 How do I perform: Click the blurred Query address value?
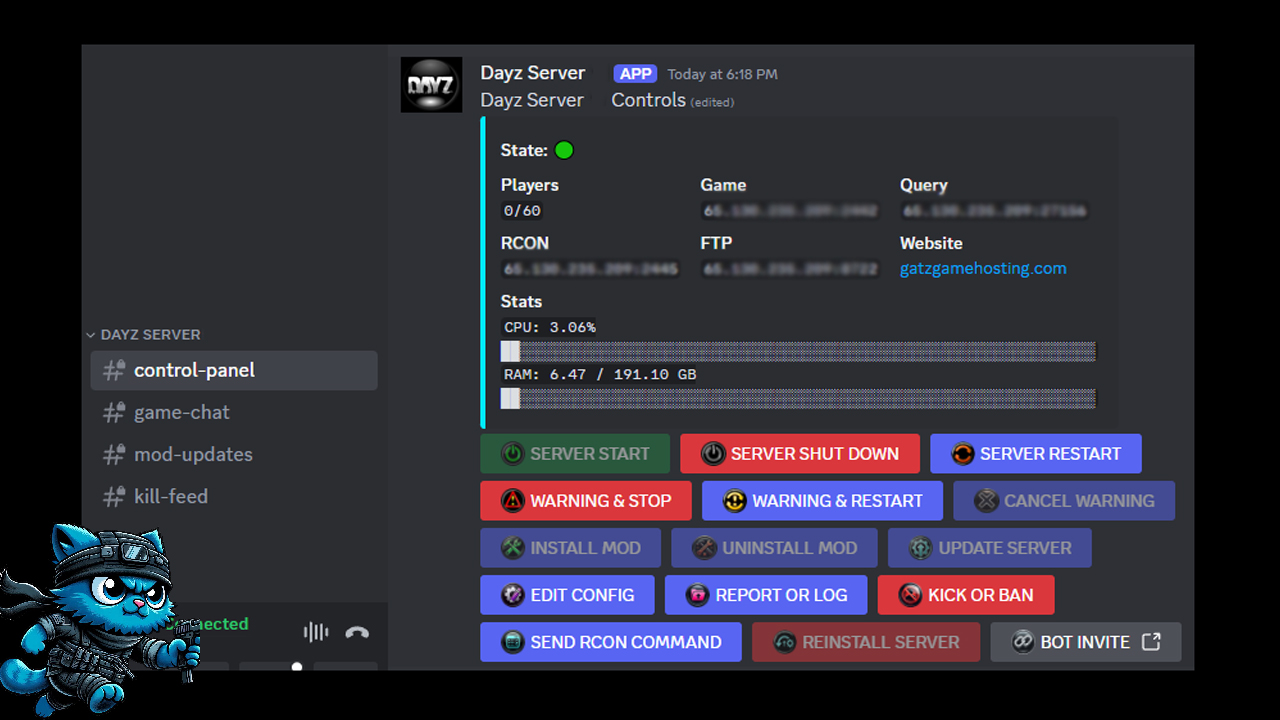tap(994, 211)
